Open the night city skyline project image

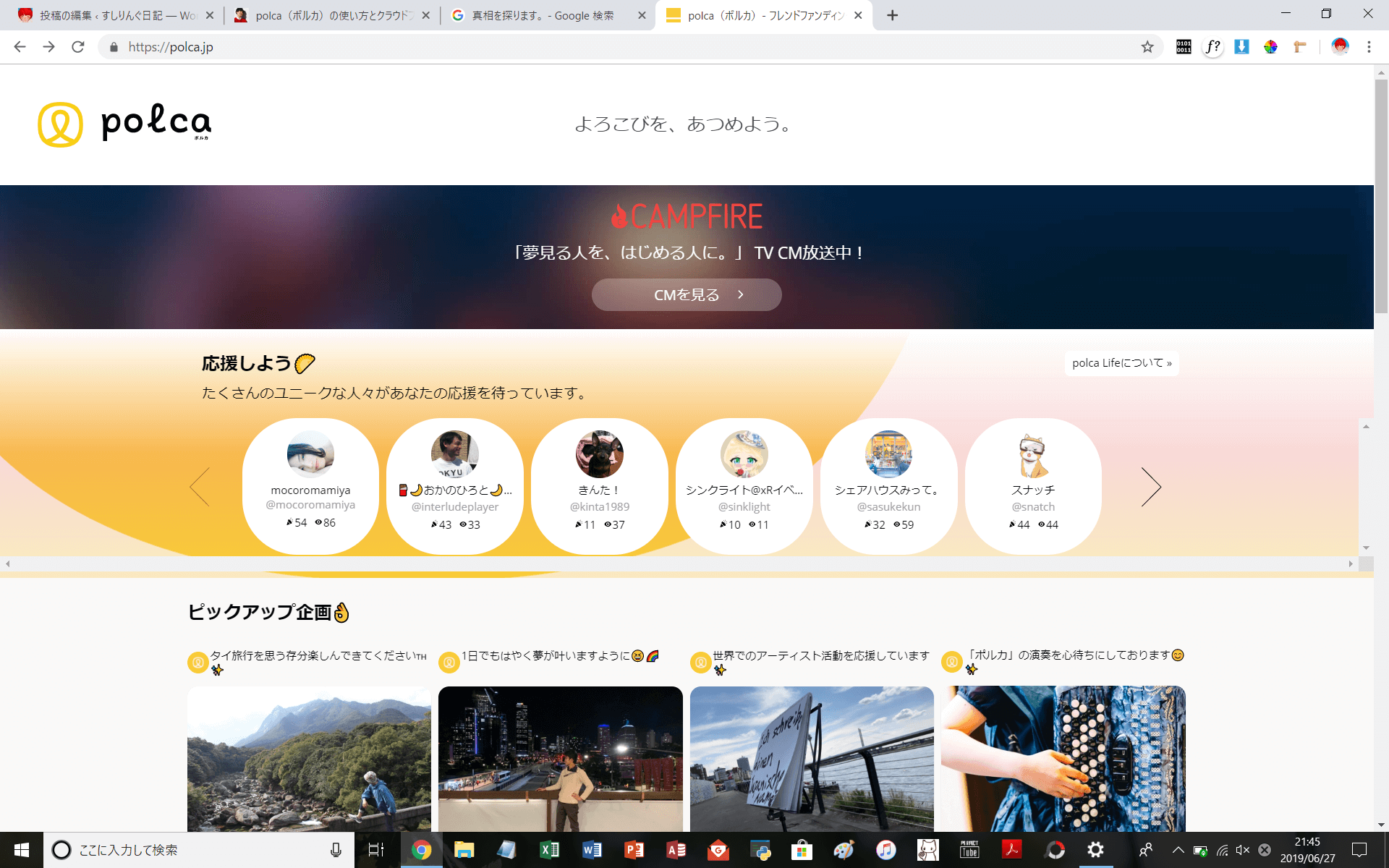[561, 759]
